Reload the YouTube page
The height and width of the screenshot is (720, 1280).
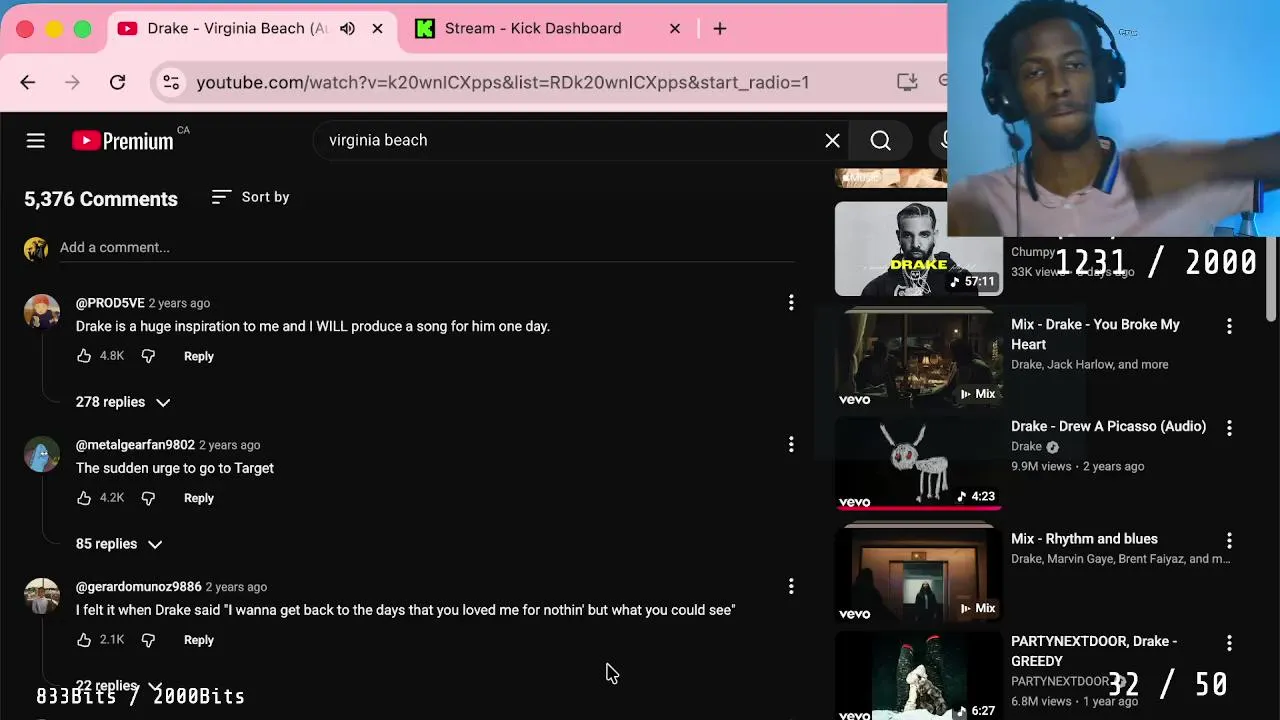(117, 82)
